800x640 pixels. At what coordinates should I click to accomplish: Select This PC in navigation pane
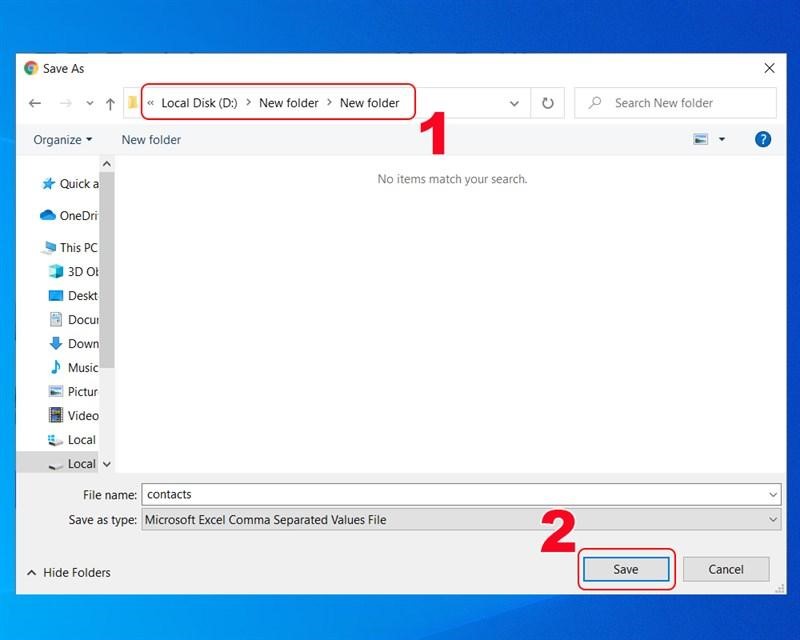point(69,248)
